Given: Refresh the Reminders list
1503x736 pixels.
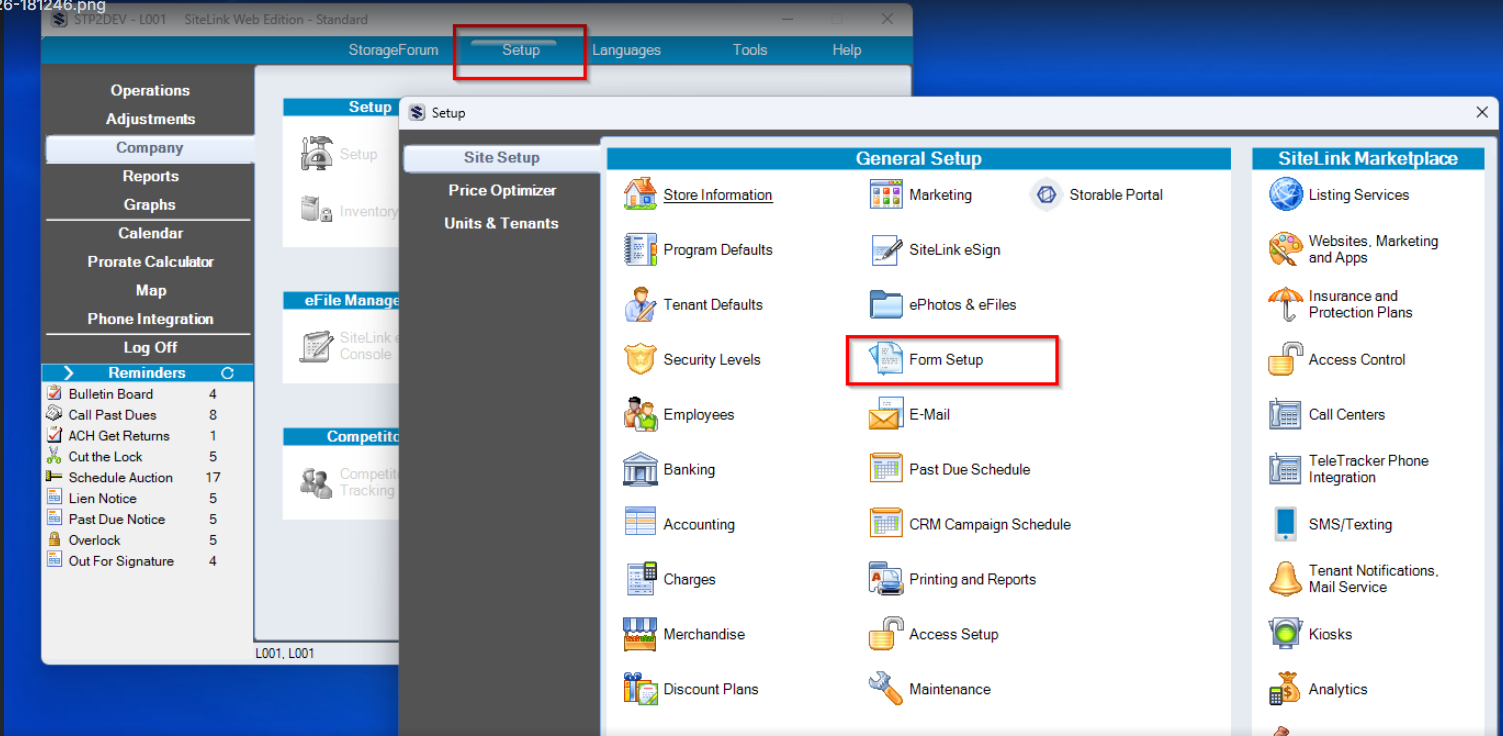Looking at the screenshot, I should tap(227, 373).
